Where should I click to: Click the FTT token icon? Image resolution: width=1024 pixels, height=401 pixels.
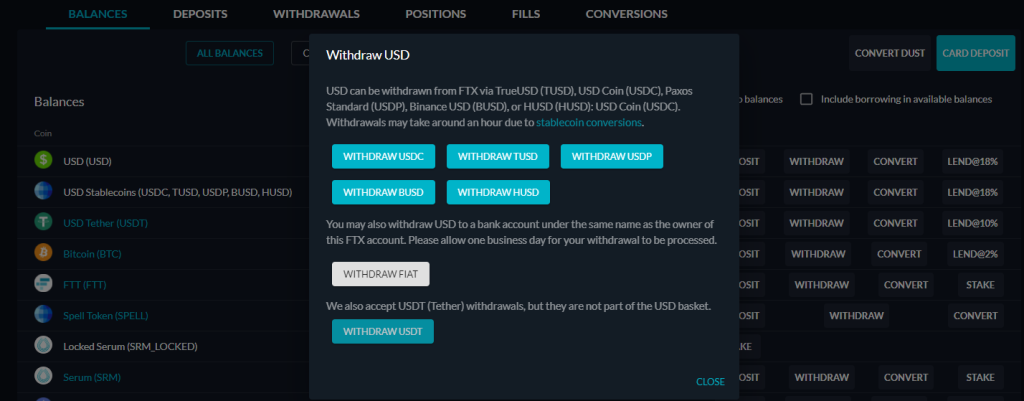(43, 284)
